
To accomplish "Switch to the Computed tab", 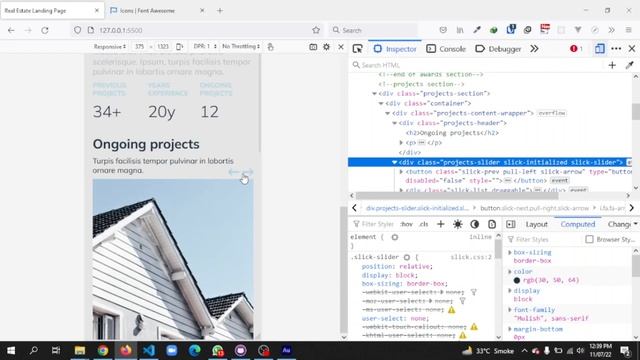I will (578, 224).
